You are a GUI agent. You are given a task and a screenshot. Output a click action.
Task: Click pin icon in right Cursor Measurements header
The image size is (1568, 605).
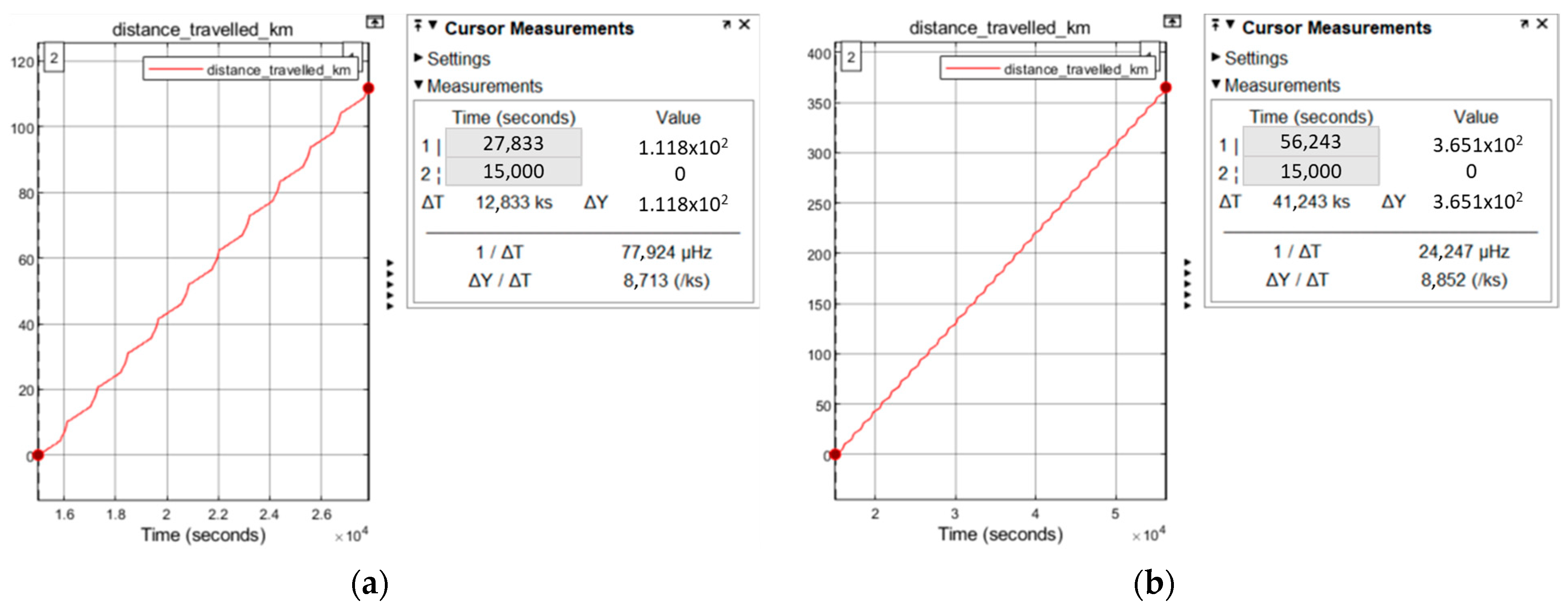click(x=1215, y=25)
